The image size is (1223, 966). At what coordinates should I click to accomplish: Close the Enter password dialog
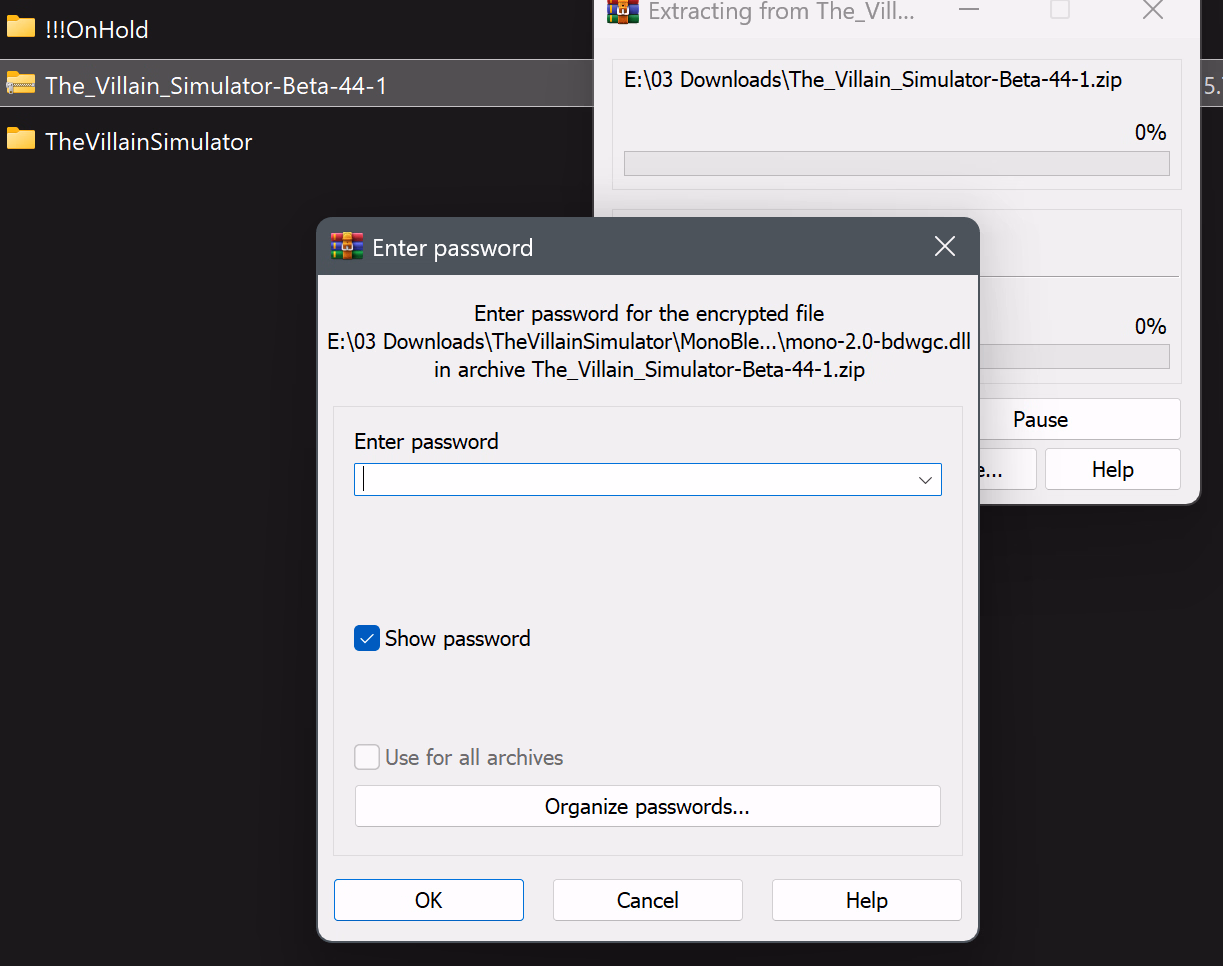944,247
